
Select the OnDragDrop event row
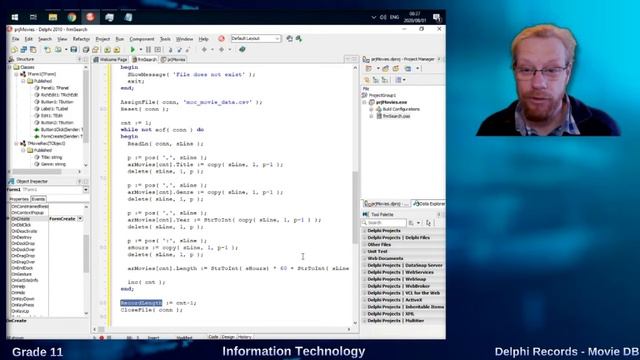click(23, 256)
